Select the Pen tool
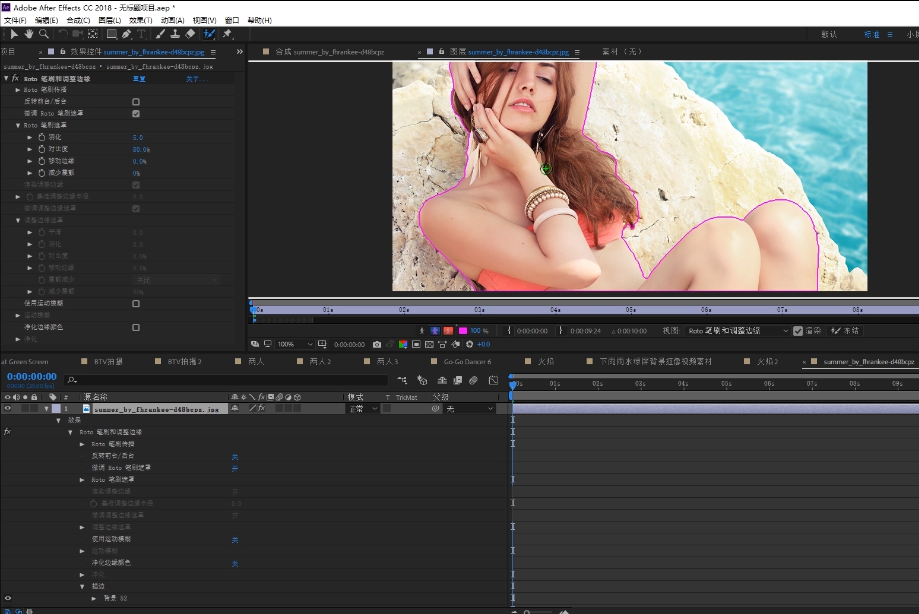This screenshot has width=919, height=614. (x=126, y=34)
